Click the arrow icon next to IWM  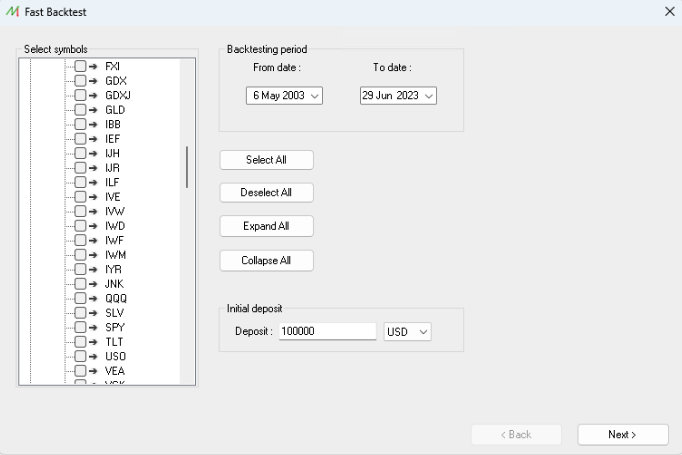(x=93, y=254)
